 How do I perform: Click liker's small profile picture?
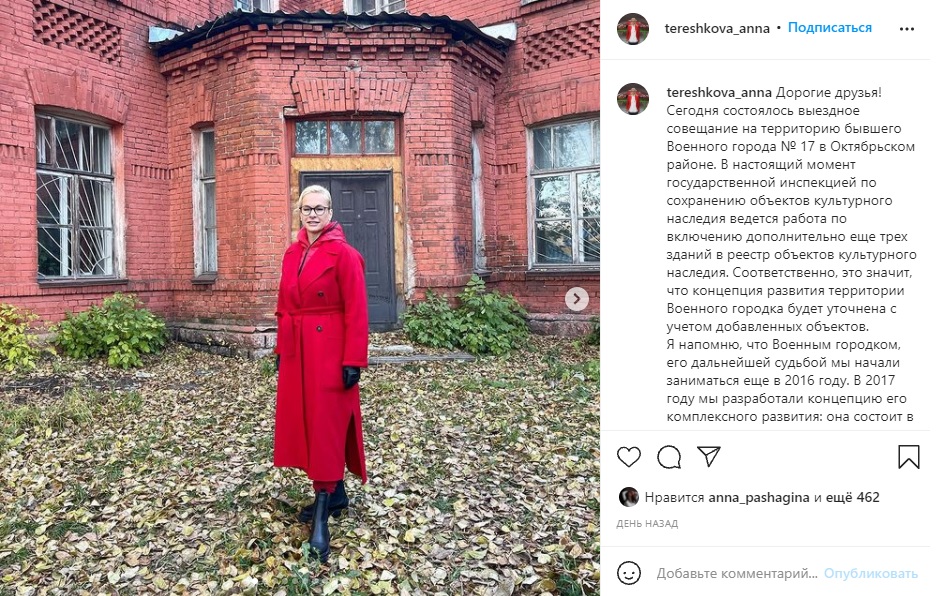[628, 497]
